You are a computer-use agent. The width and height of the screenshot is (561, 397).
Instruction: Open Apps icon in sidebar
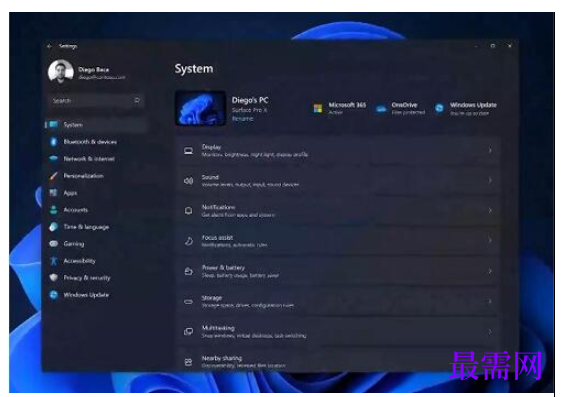(x=53, y=192)
